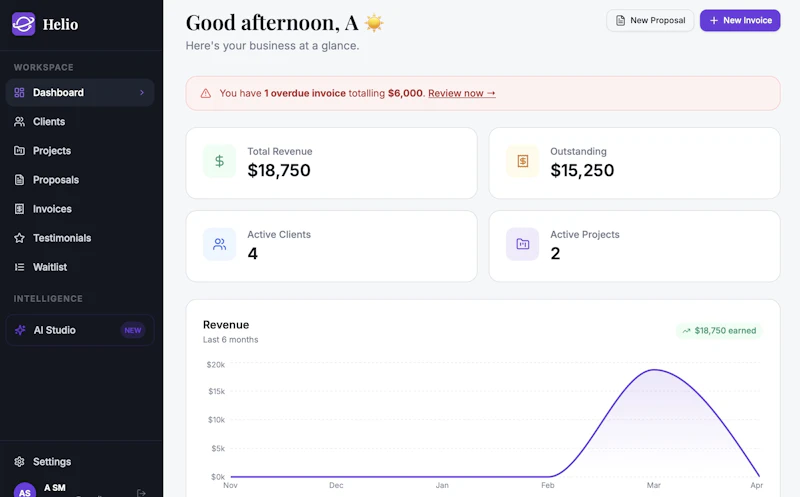The width and height of the screenshot is (800, 497).
Task: Click the Revenue chart heading
Action: 226,325
